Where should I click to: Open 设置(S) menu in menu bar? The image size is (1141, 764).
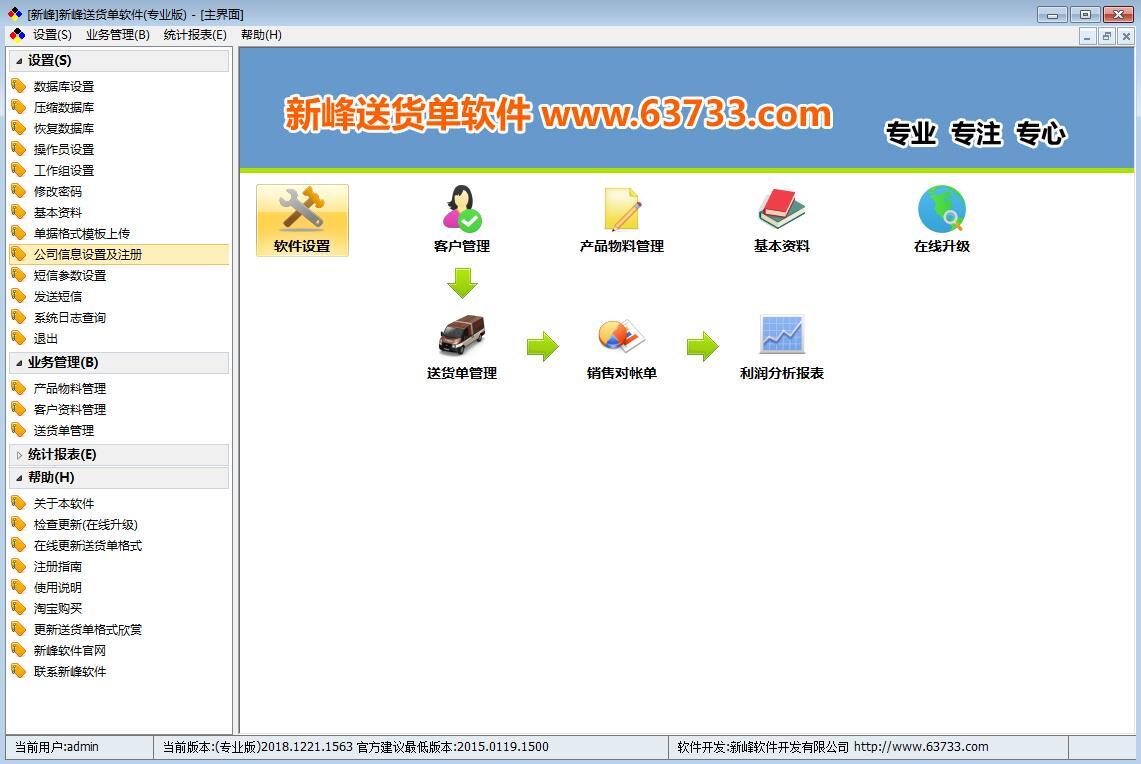click(52, 35)
